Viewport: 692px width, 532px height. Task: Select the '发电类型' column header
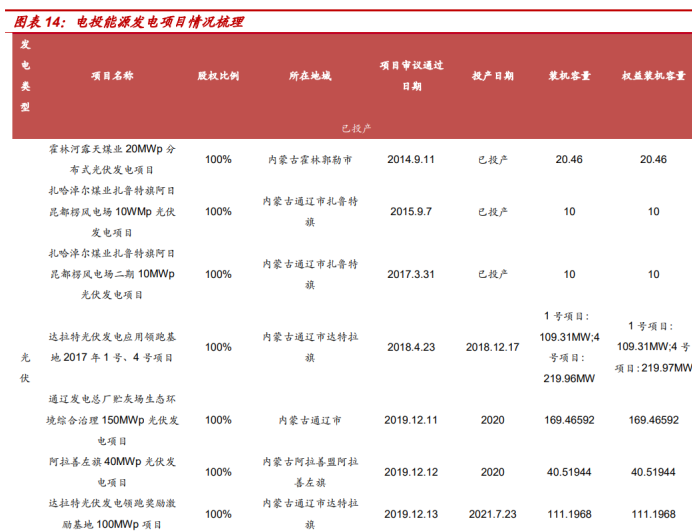pos(25,75)
